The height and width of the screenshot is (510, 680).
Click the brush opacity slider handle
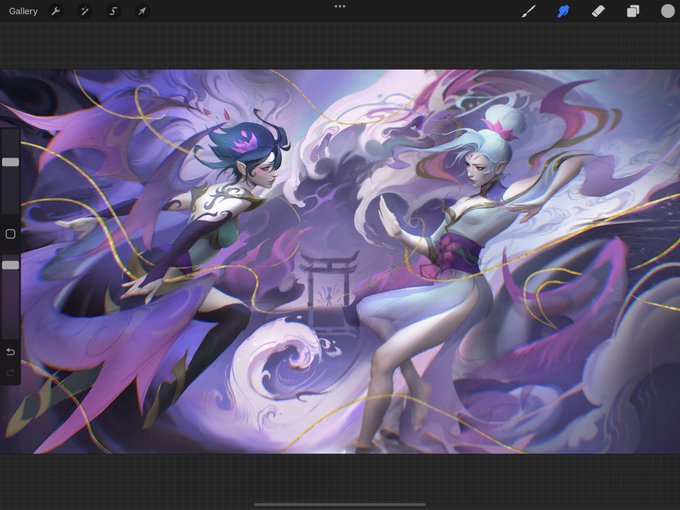click(10, 265)
